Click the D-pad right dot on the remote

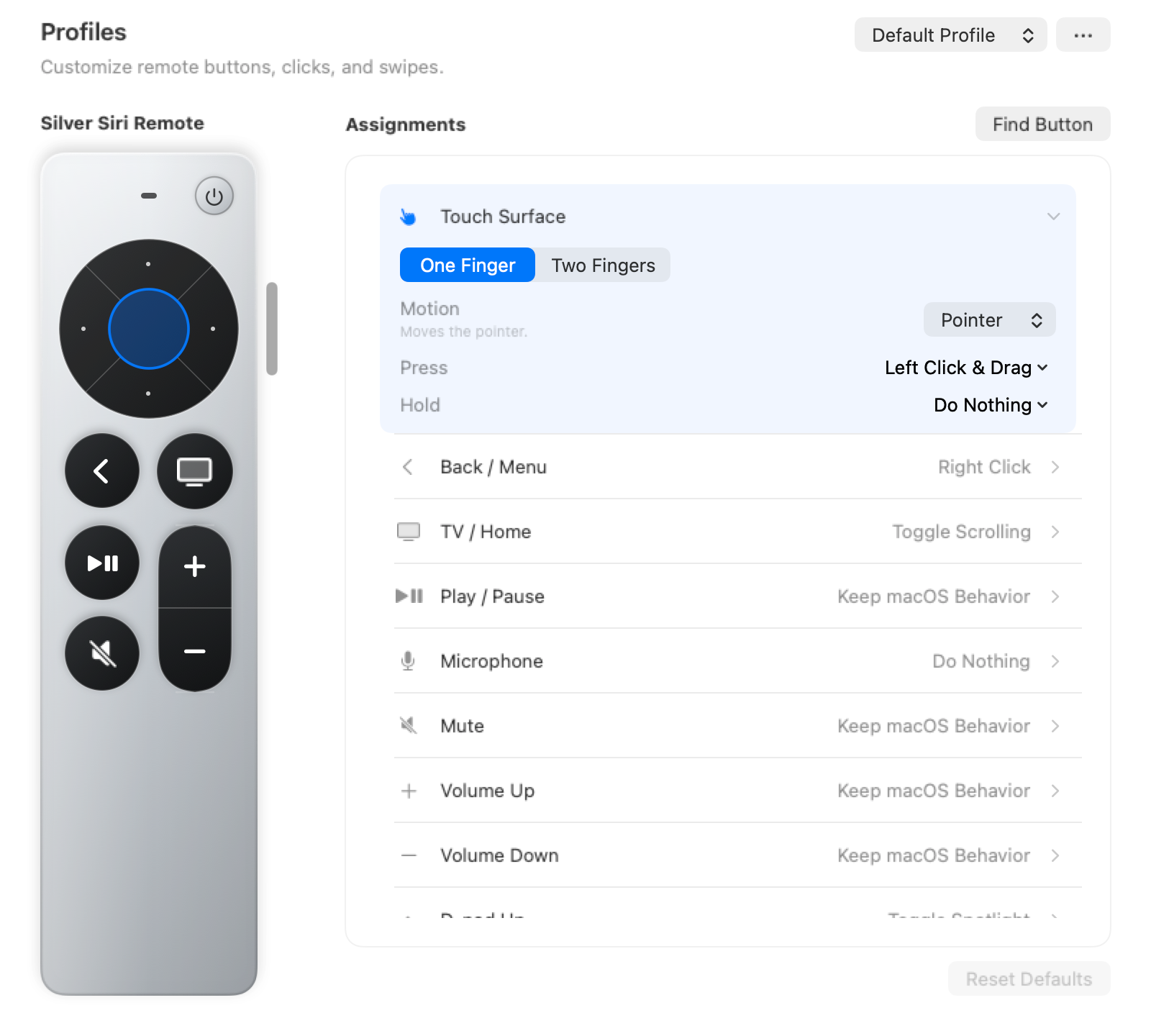tap(213, 329)
